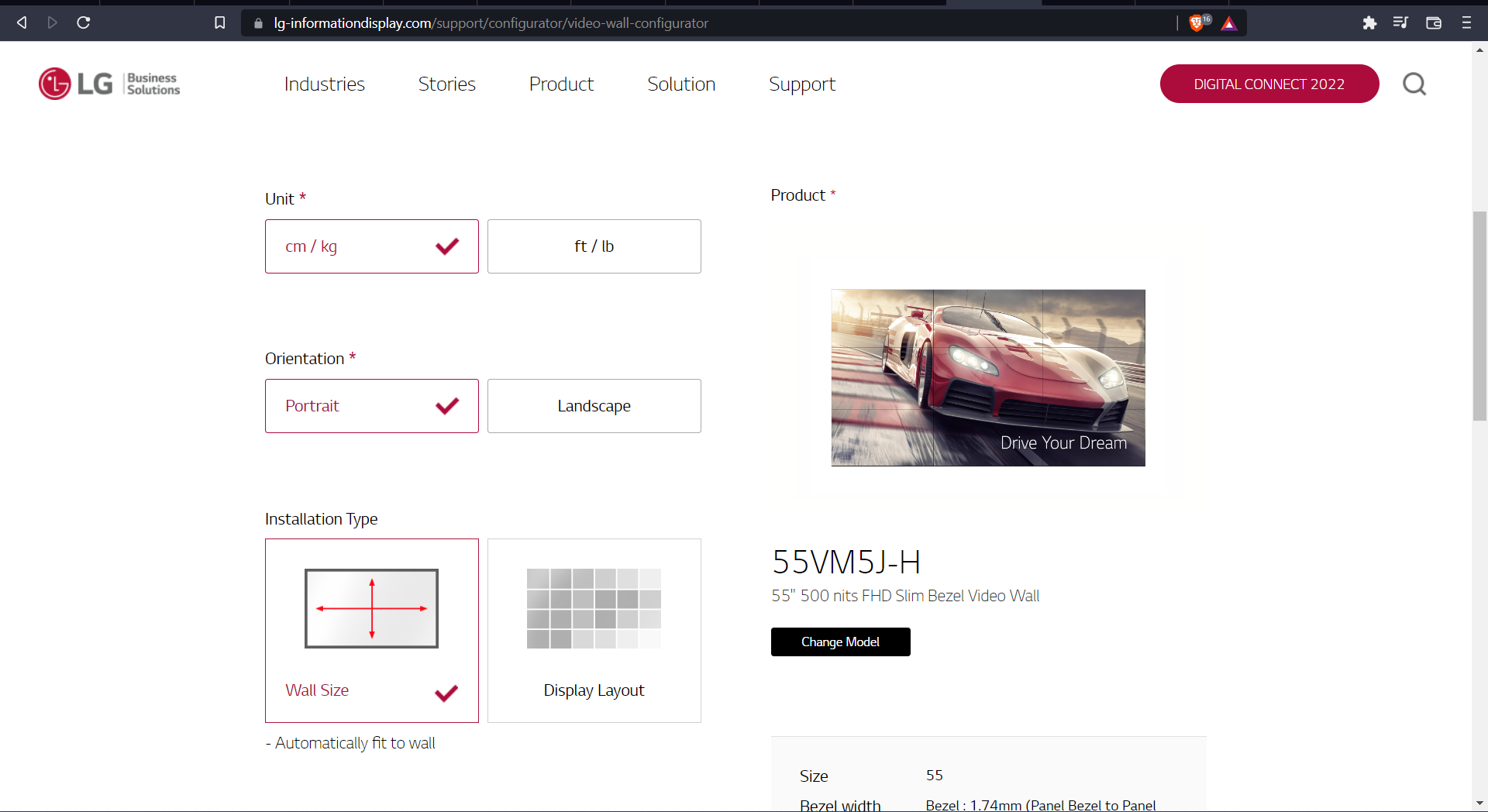This screenshot has height=812, width=1488.
Task: Click the scrollbar up arrow
Action: (1480, 50)
